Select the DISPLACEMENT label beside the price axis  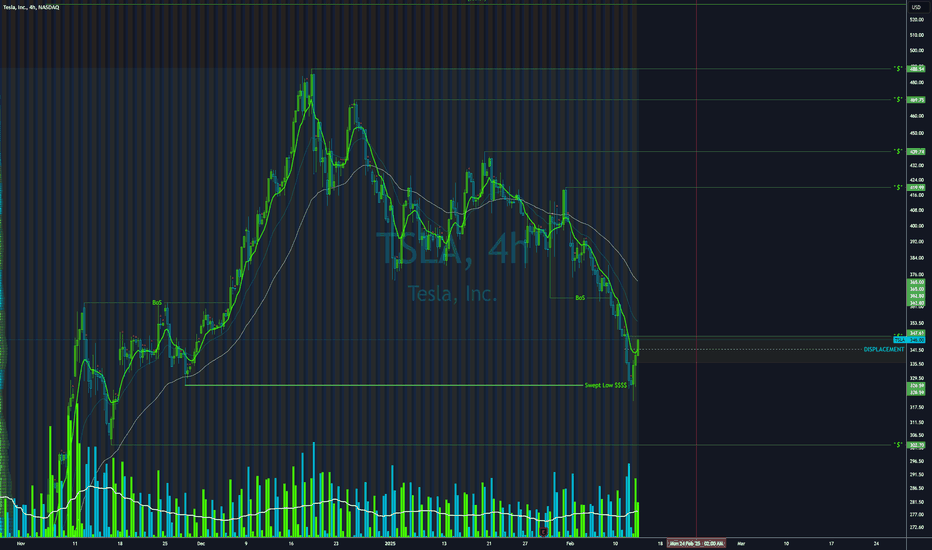click(x=884, y=349)
